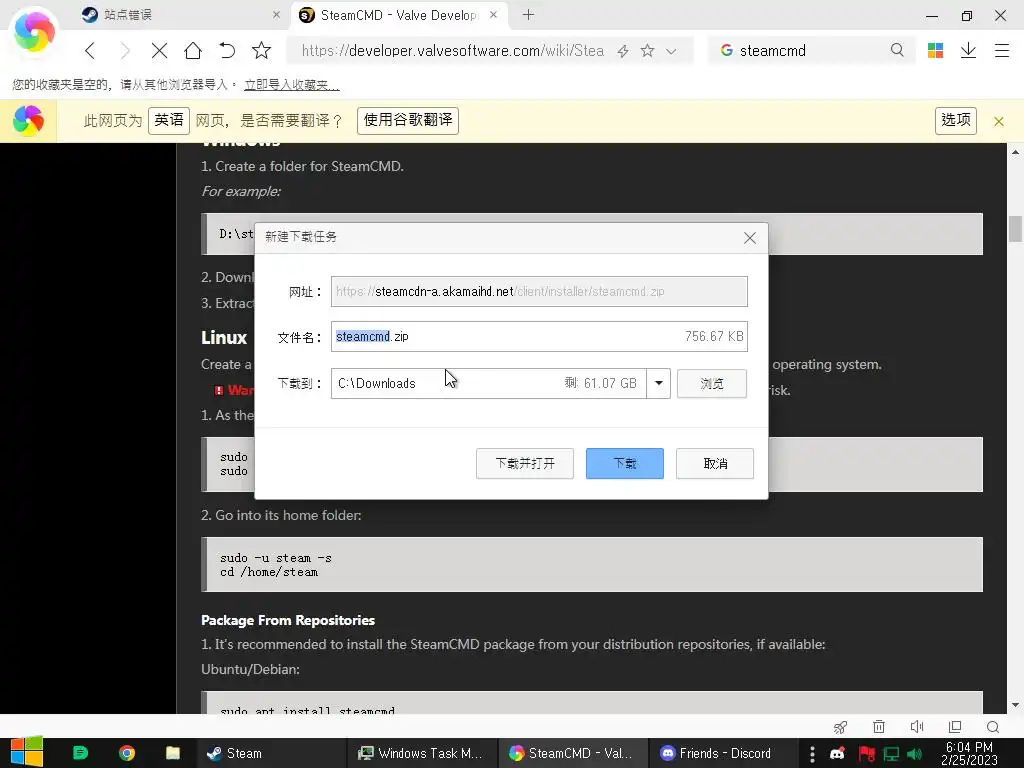
Task: Click the search magnifier icon
Action: pos(897,50)
